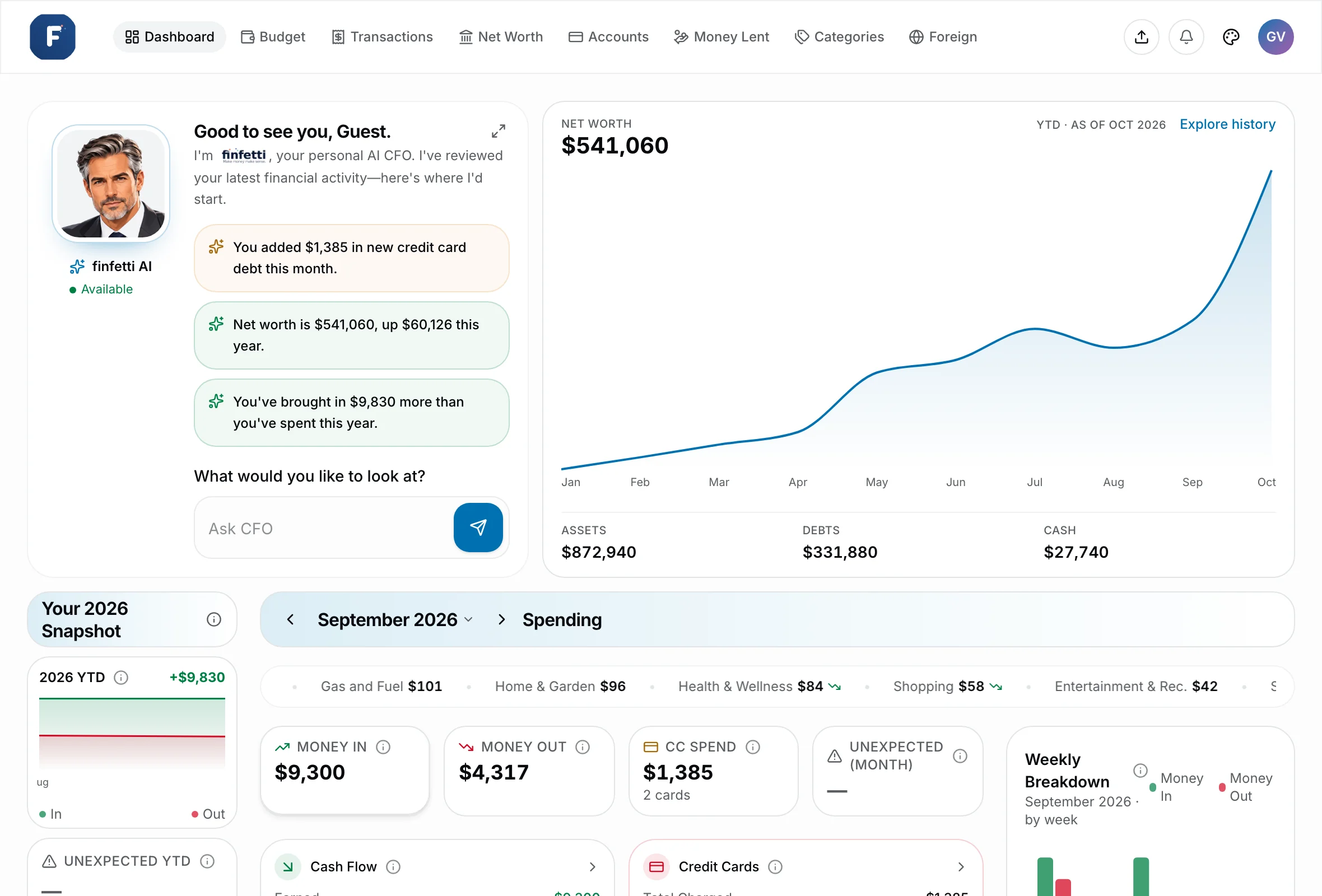
Task: Open the September 2026 month dropdown
Action: 395,620
